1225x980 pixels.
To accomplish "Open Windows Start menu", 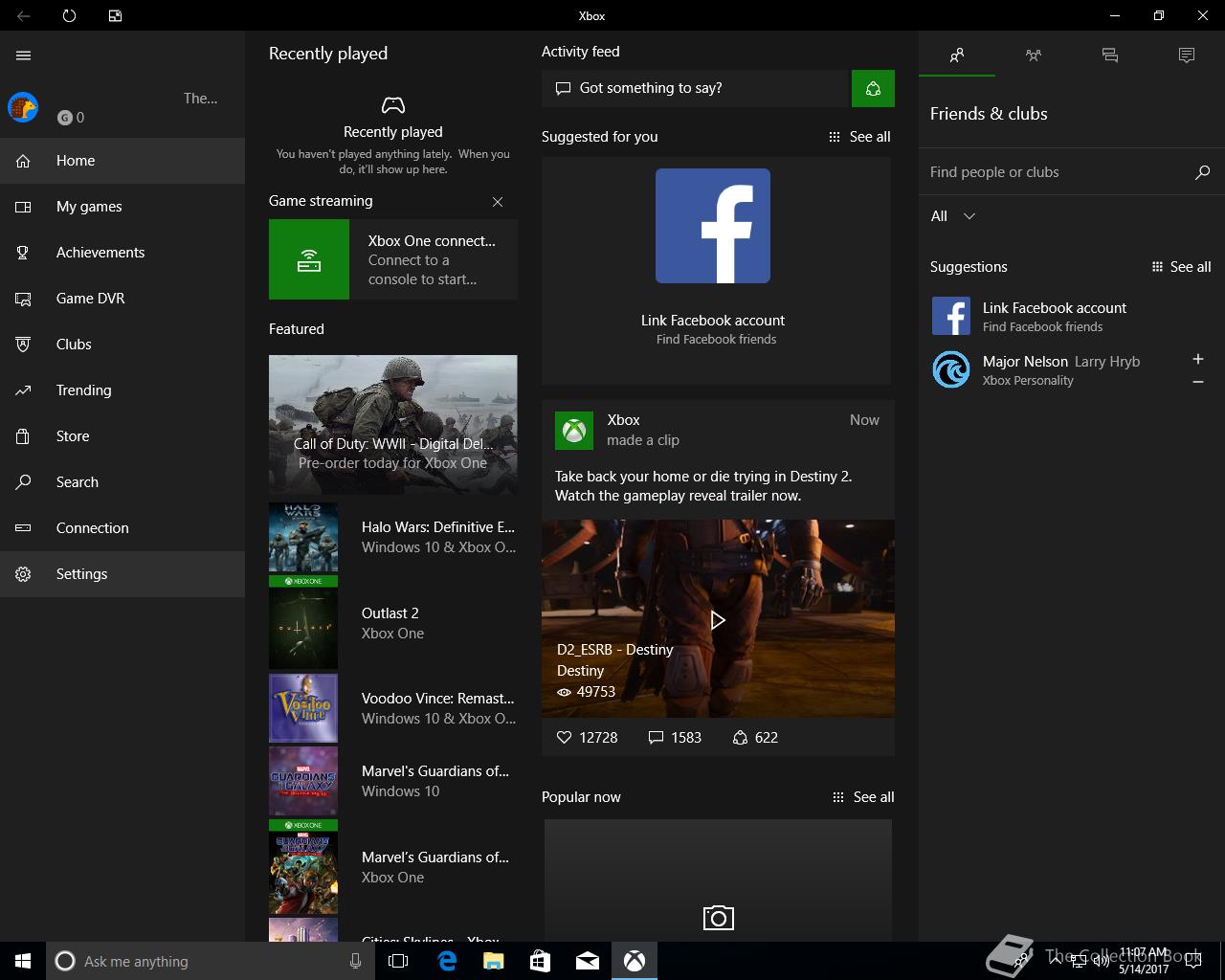I will point(23,961).
